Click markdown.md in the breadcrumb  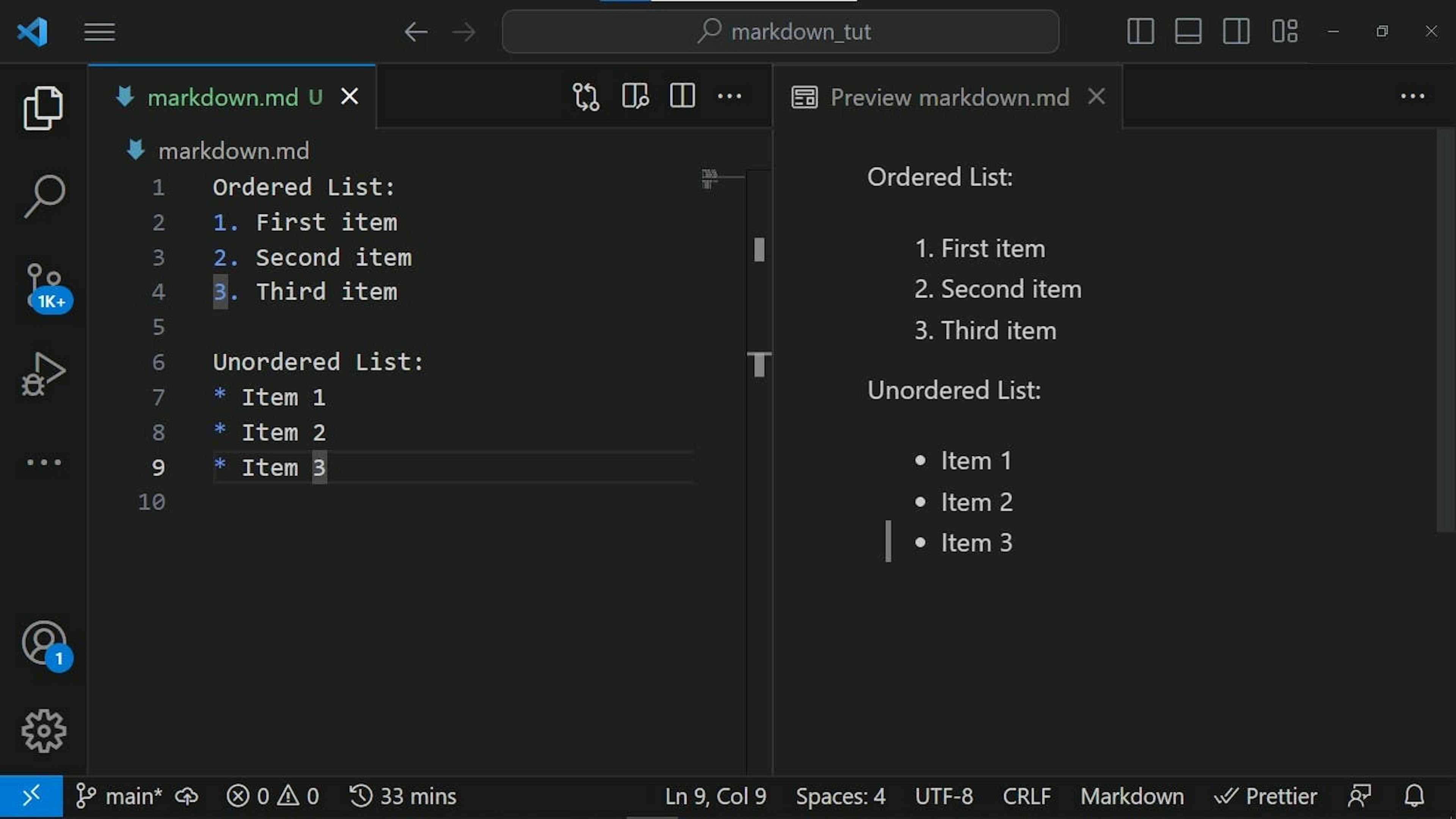(234, 151)
